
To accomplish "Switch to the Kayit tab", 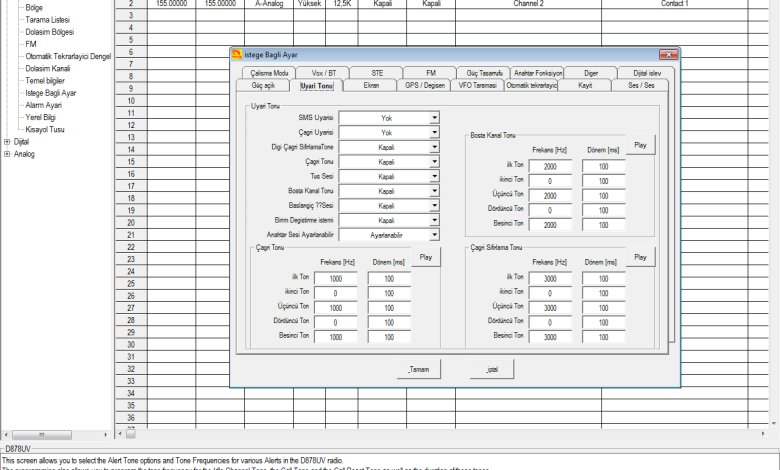I will [x=585, y=86].
